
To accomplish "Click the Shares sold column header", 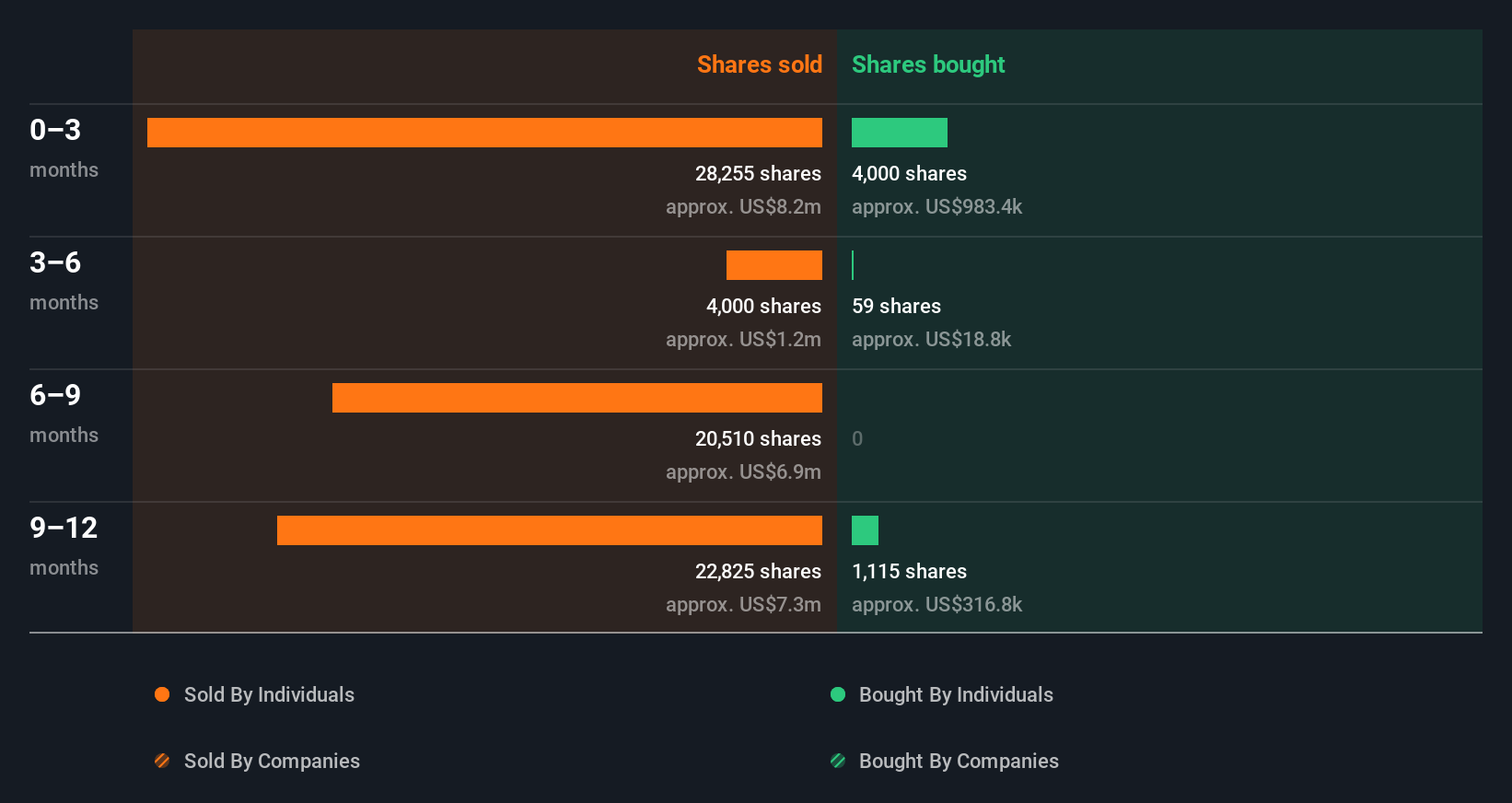I will (760, 64).
